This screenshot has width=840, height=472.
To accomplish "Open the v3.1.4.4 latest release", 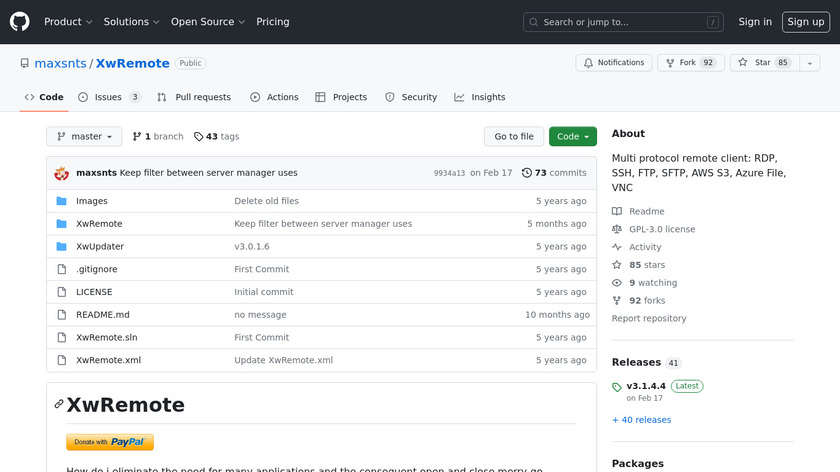I will pos(645,385).
